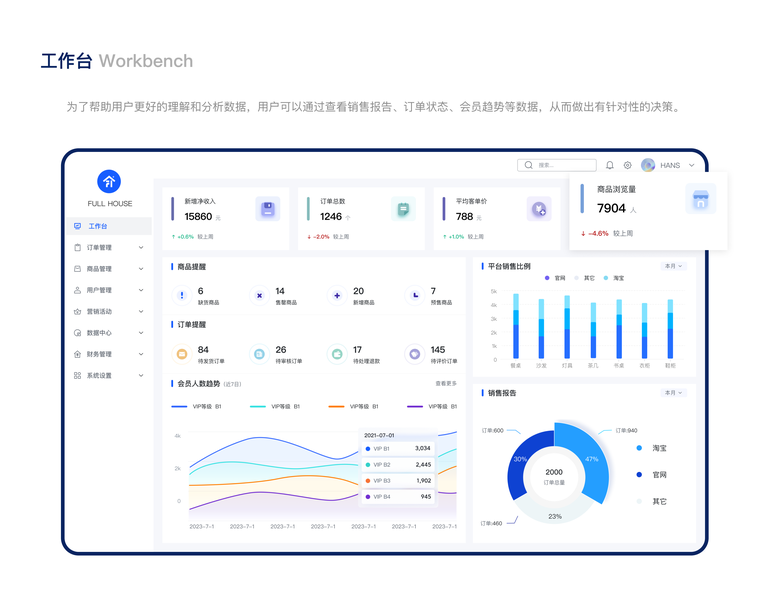This screenshot has height=600, width=770.
Task: Toggle 官网 legend in 平台销售比例 chart
Action: click(555, 278)
